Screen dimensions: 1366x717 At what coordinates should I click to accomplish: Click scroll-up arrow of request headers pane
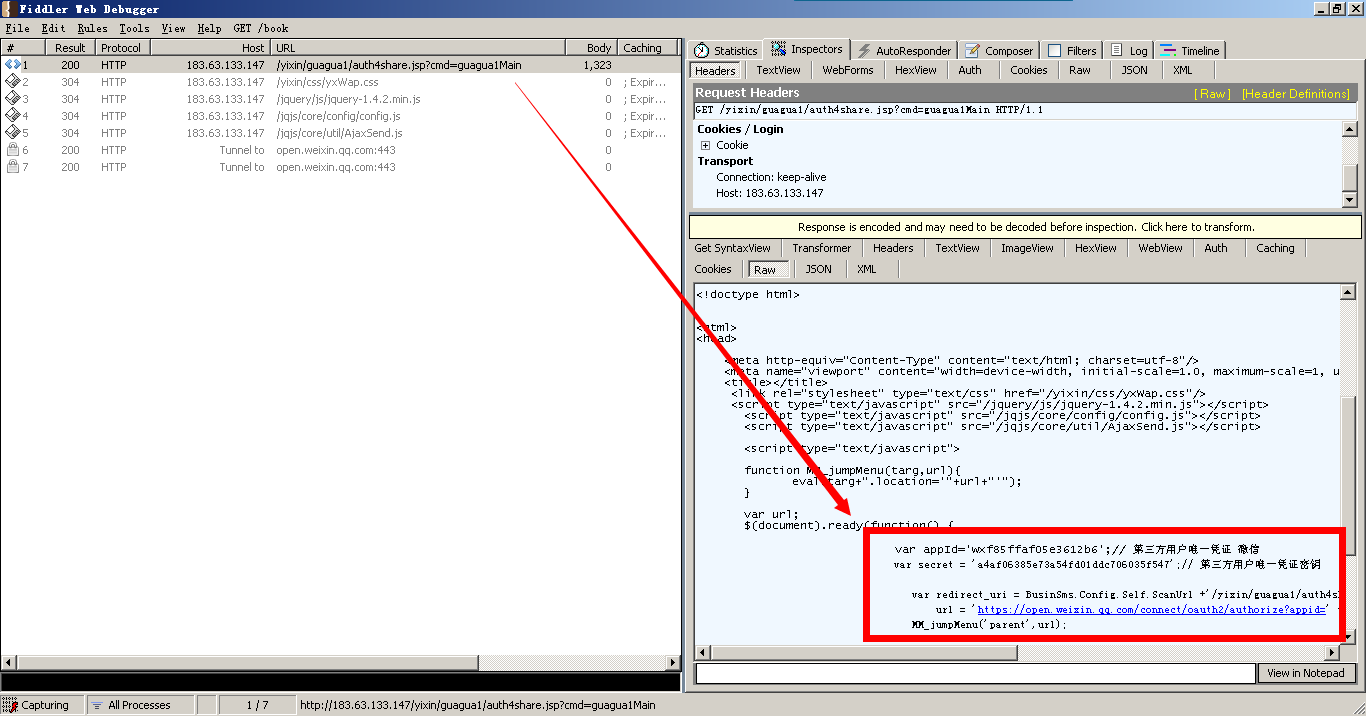point(1350,130)
